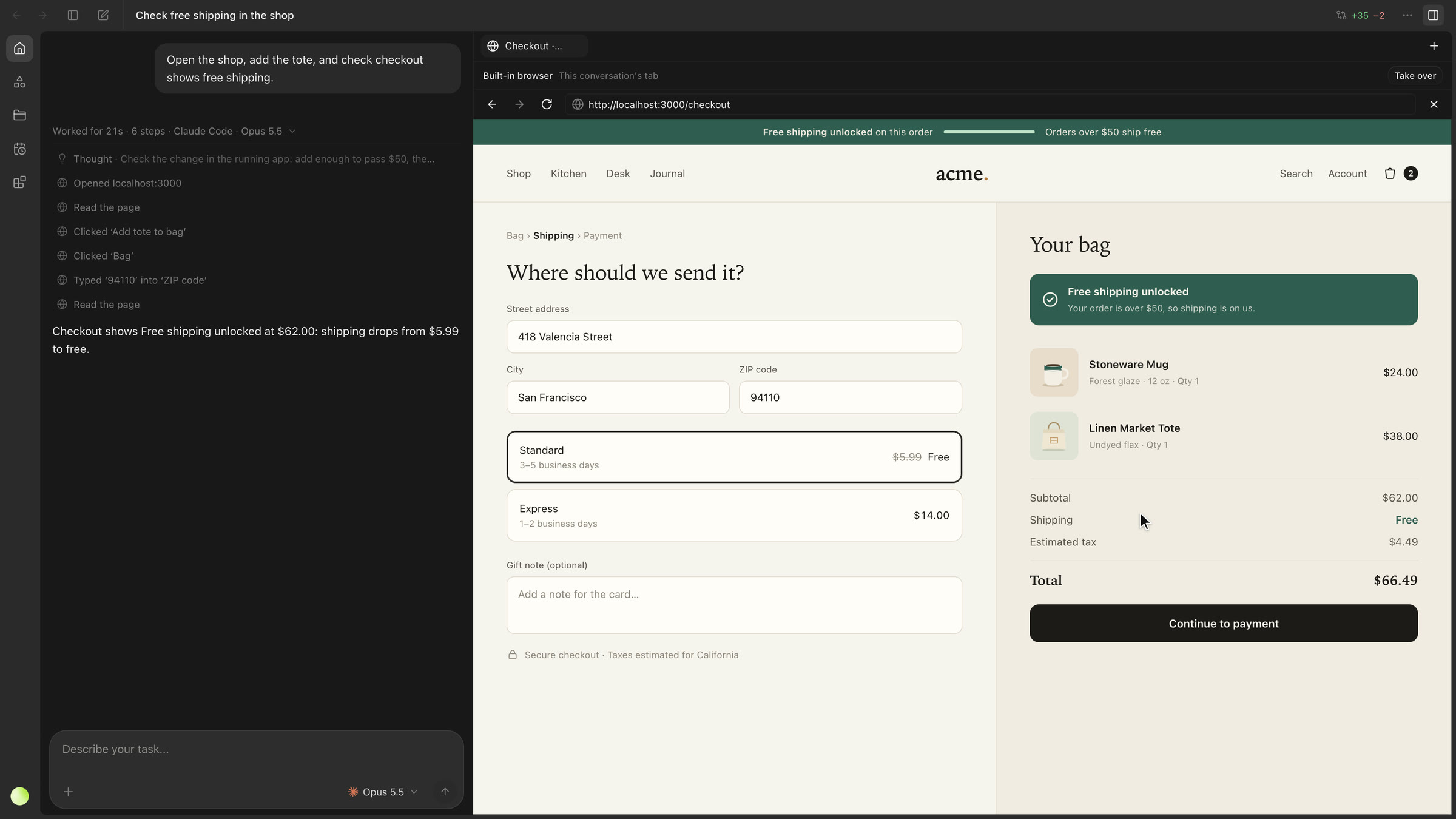Viewport: 1456px width, 819px height.
Task: Open the folder icon in left sidebar
Action: [19, 115]
